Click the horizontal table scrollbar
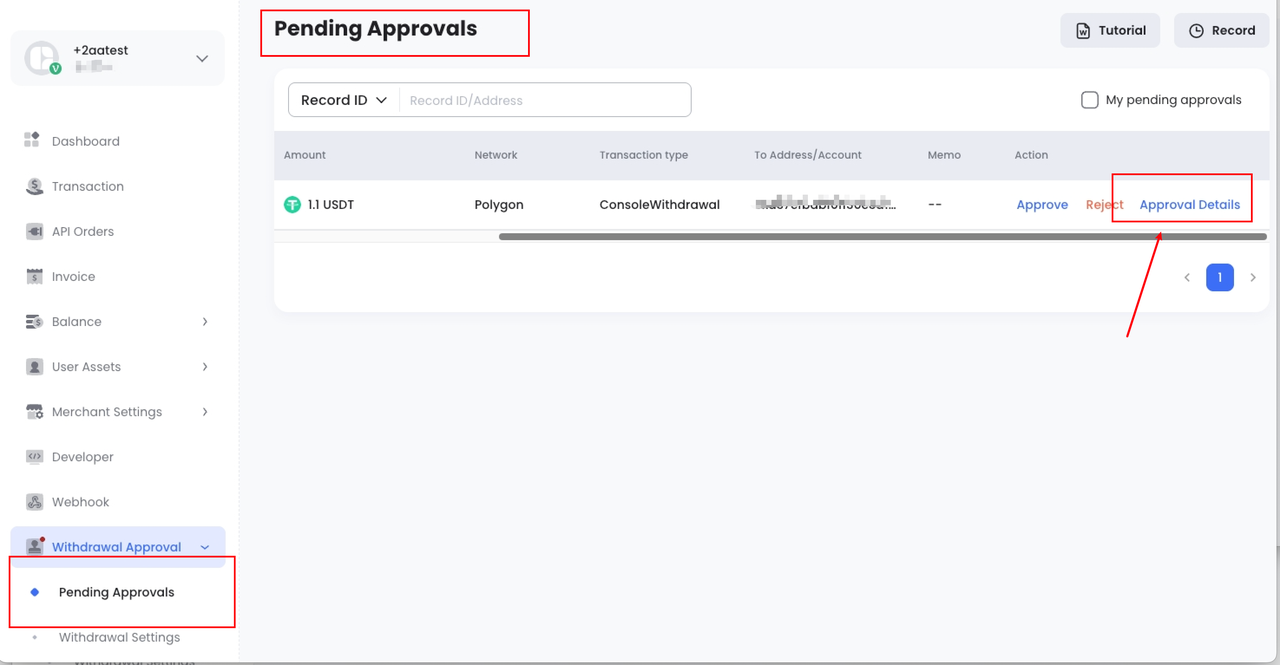The width and height of the screenshot is (1280, 665). pos(882,237)
